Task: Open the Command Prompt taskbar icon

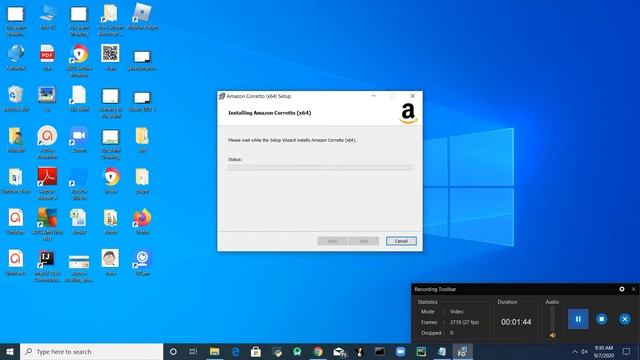Action: [380, 351]
